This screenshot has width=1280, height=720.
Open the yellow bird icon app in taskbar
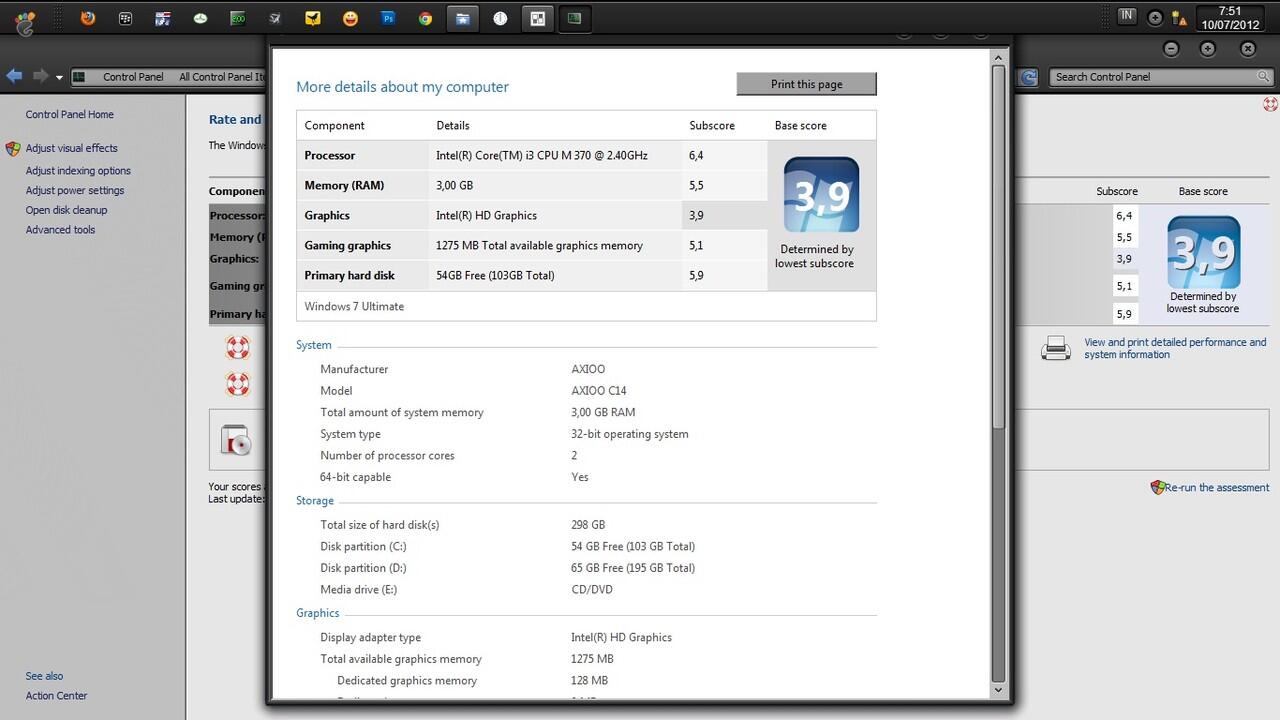click(313, 18)
